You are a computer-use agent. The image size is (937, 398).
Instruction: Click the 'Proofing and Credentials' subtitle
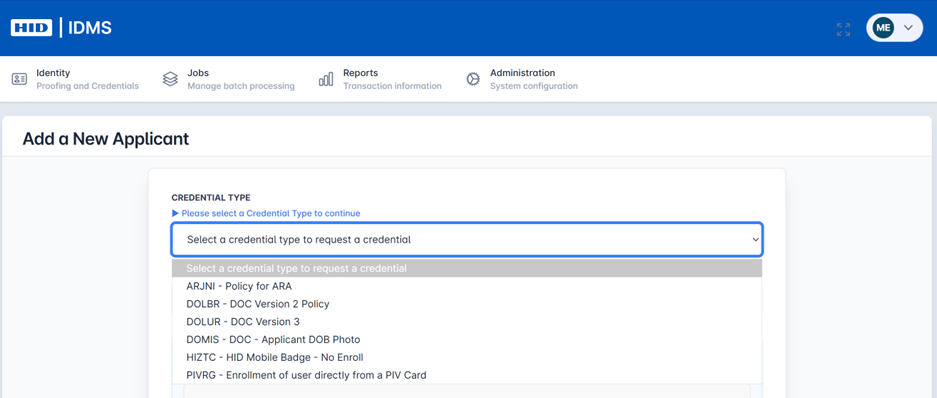click(x=87, y=86)
